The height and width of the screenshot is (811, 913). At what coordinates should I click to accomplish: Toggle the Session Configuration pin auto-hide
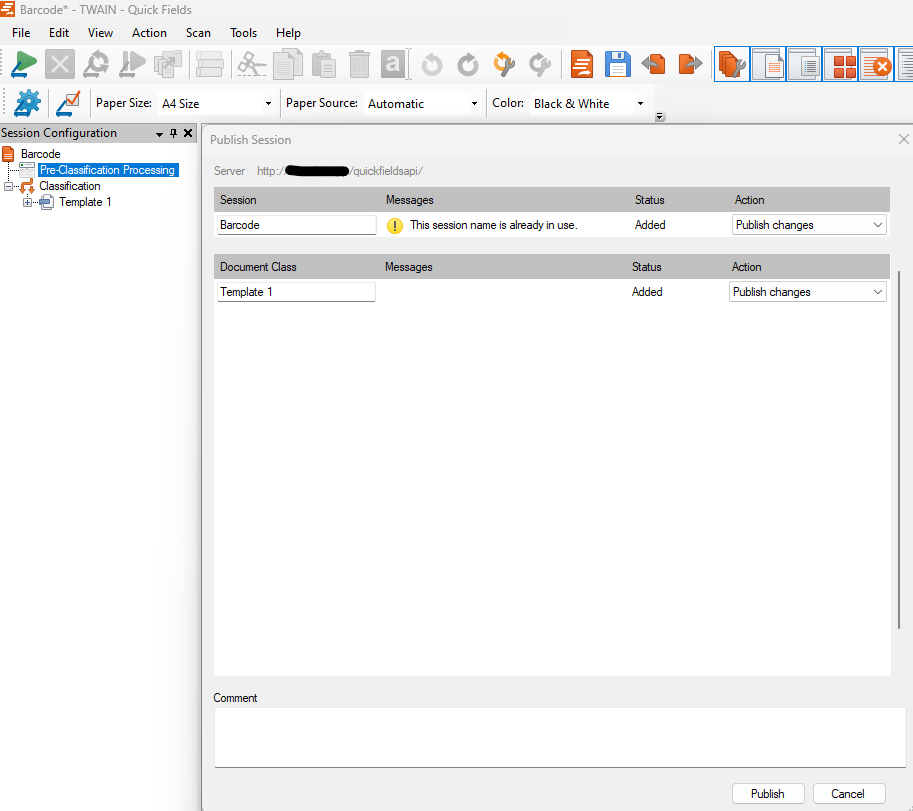(173, 134)
